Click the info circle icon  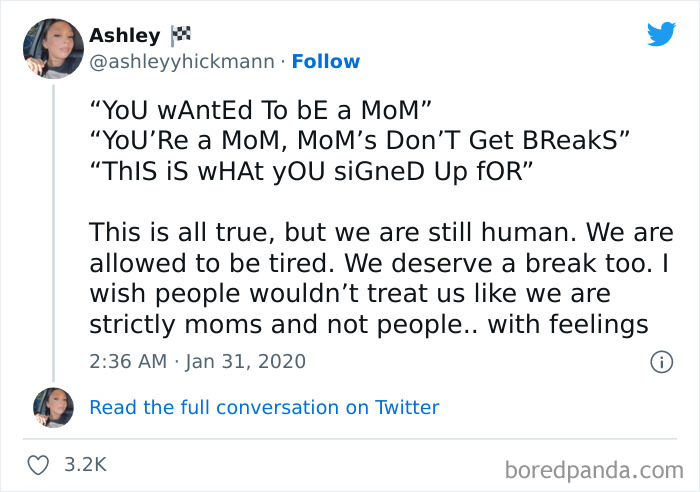tap(660, 362)
